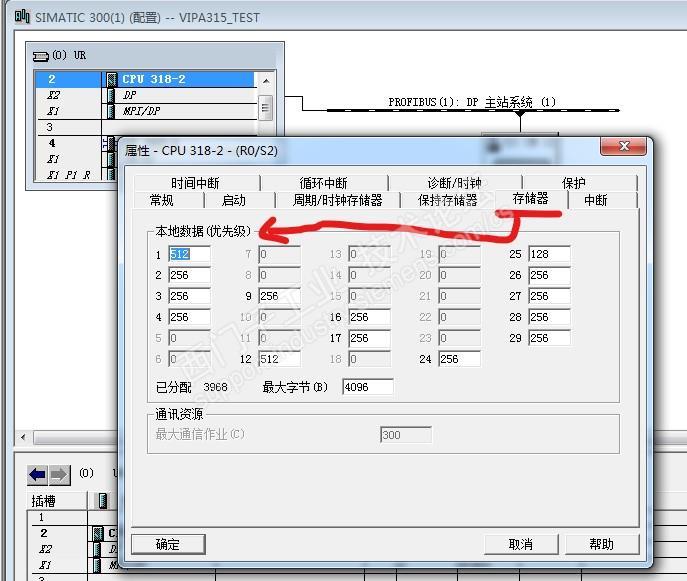687x581 pixels.
Task: Click priority 24 local data field
Action: 460,359
